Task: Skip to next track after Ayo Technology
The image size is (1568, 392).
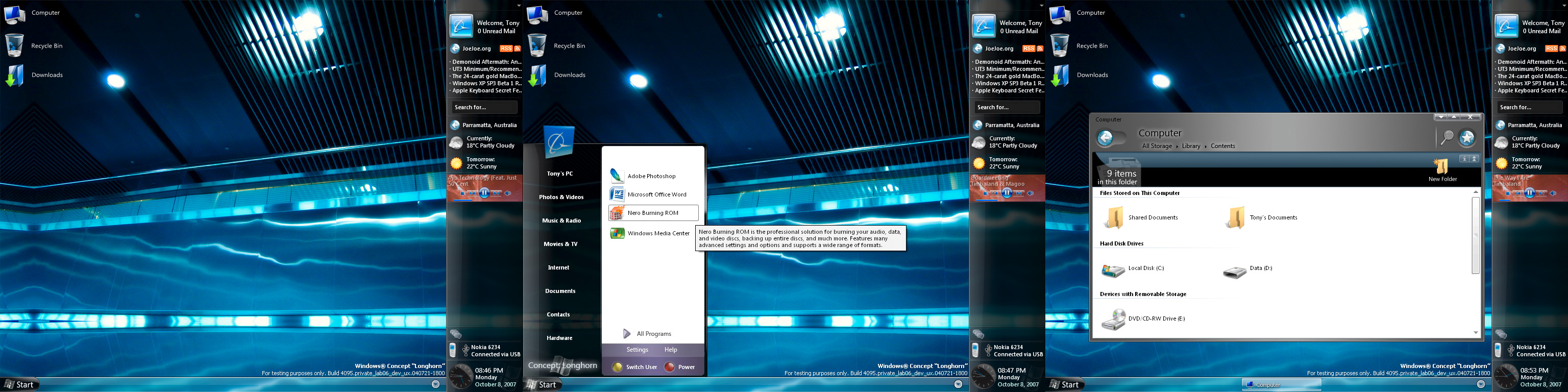Action: coord(497,193)
